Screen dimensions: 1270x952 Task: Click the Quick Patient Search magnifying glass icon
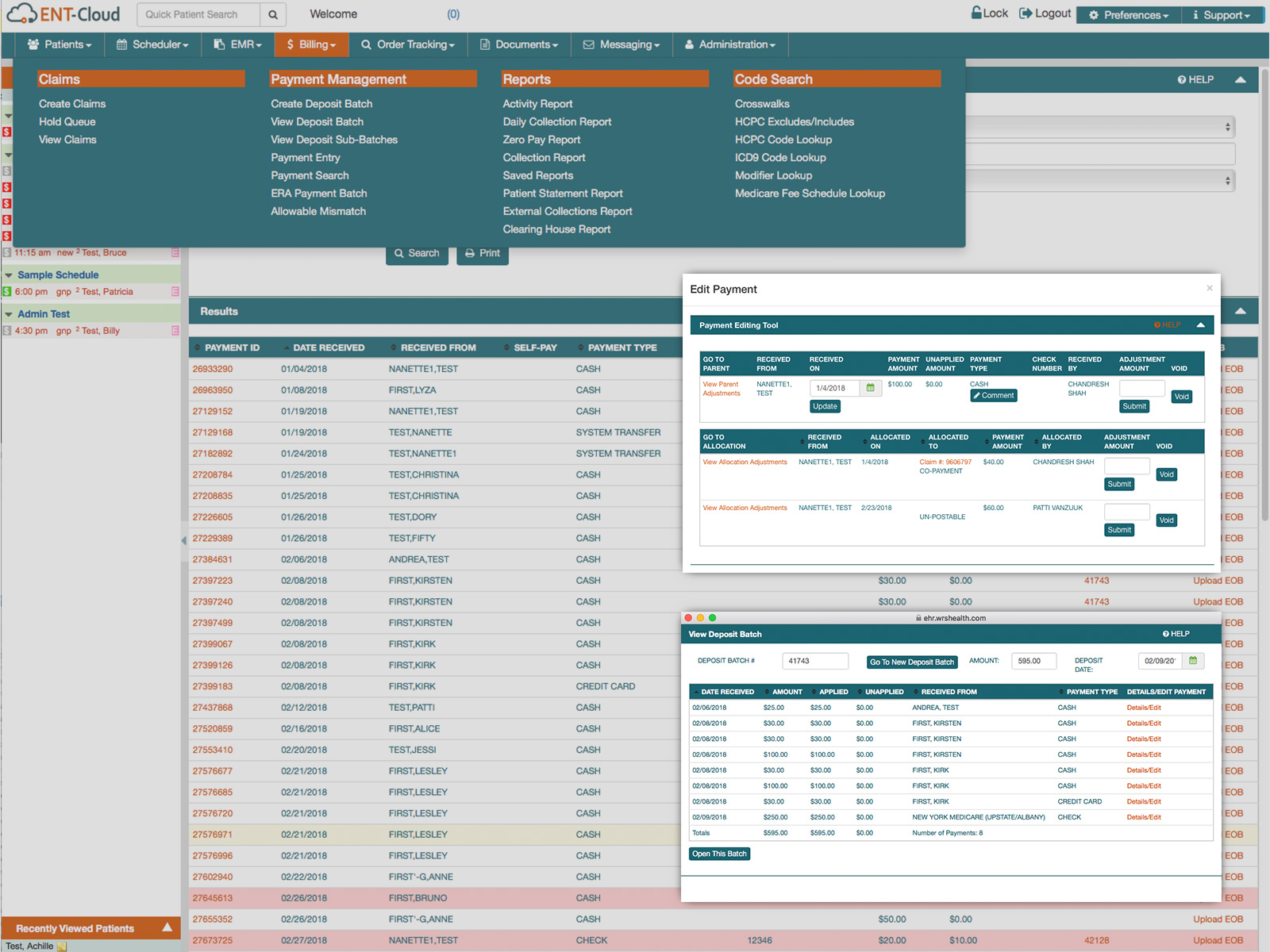coord(273,14)
